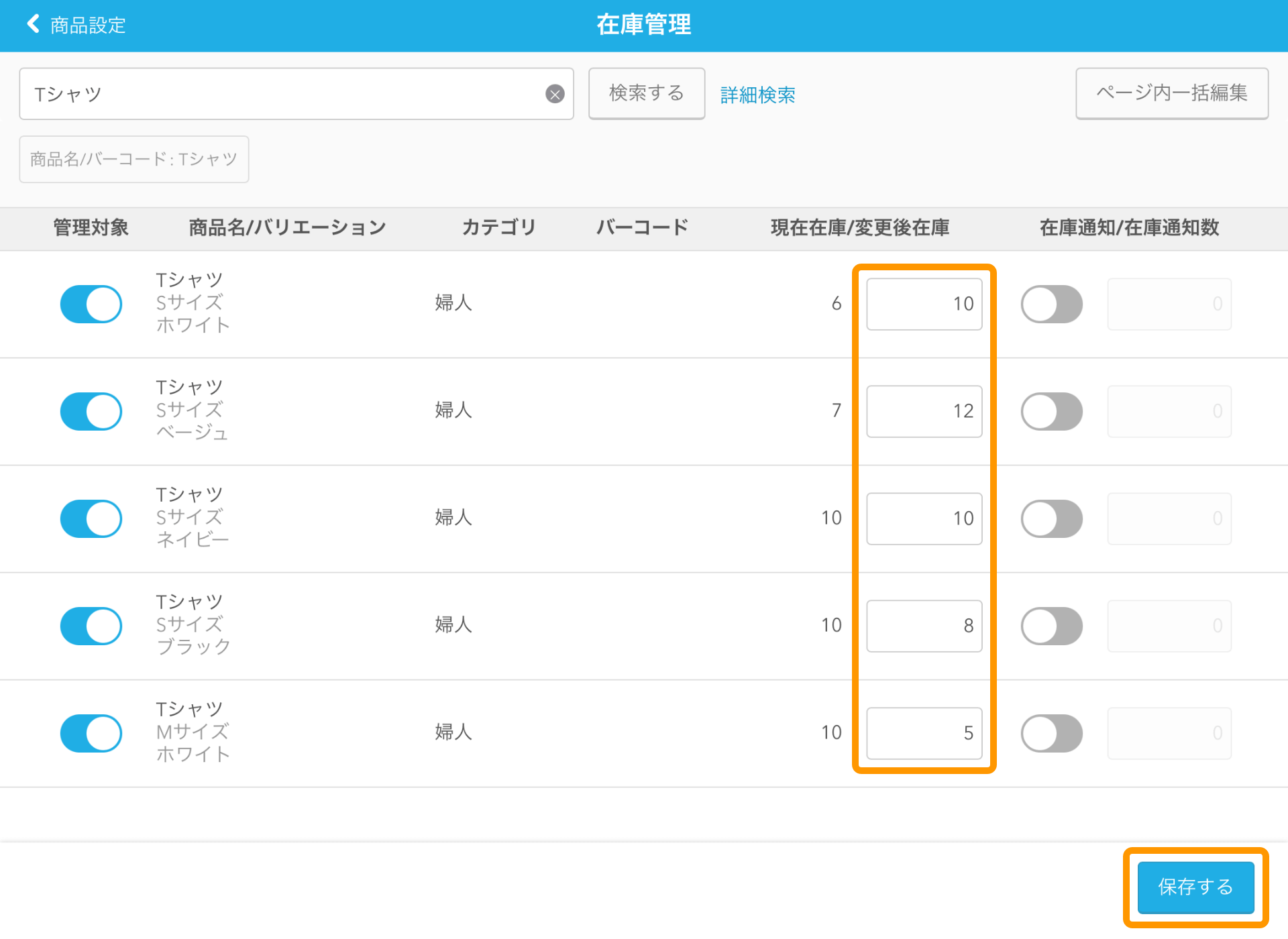
Task: Toggle 管理対象 for Sサイズ ホワイト
Action: (91, 304)
